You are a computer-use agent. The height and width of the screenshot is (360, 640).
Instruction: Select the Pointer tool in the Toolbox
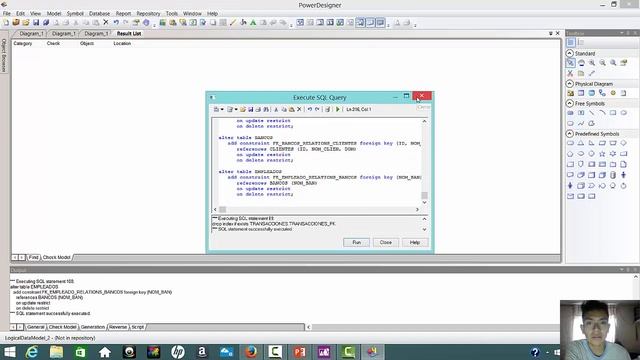coord(570,63)
